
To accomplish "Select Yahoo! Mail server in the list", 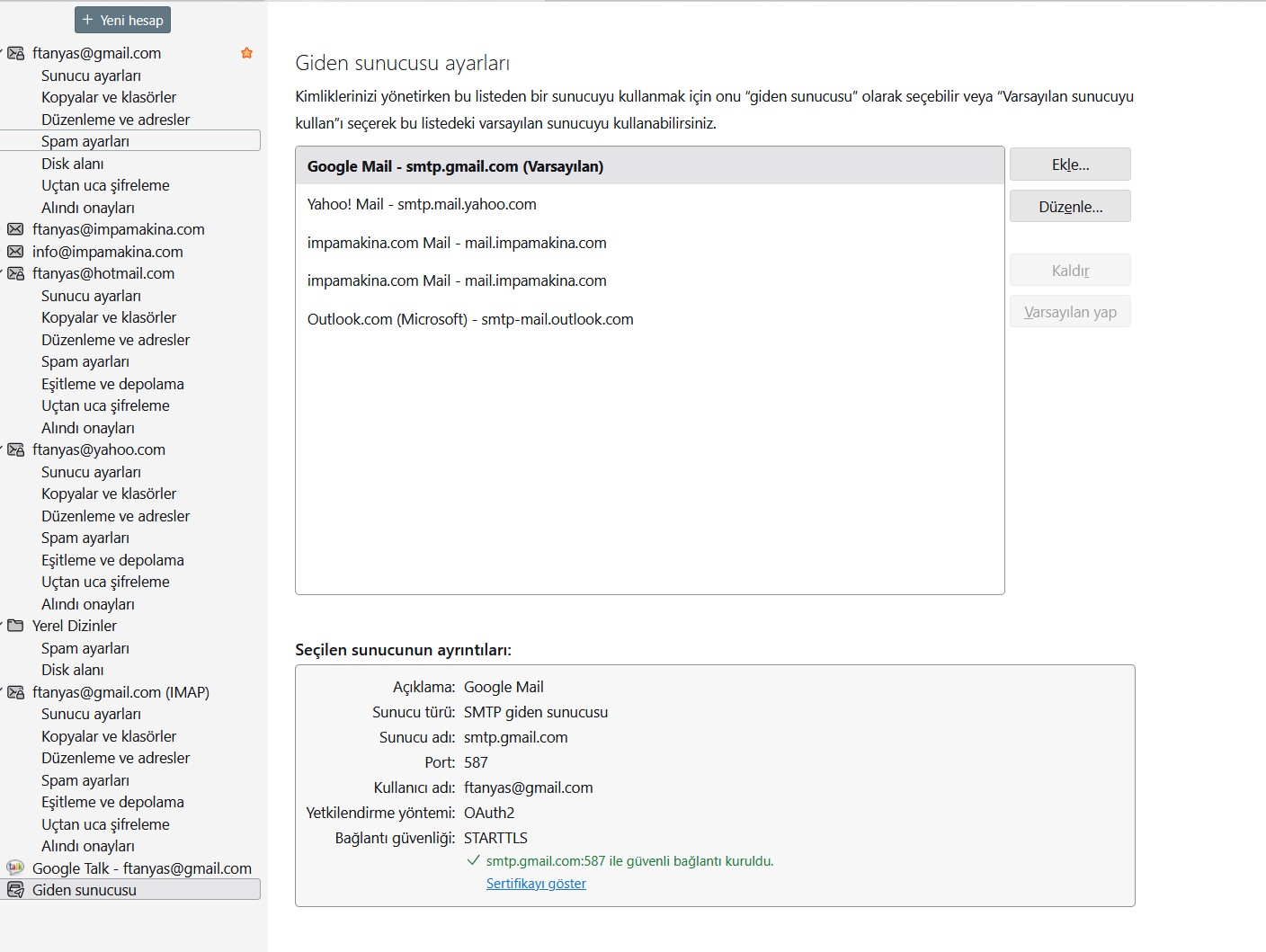I will tap(422, 204).
